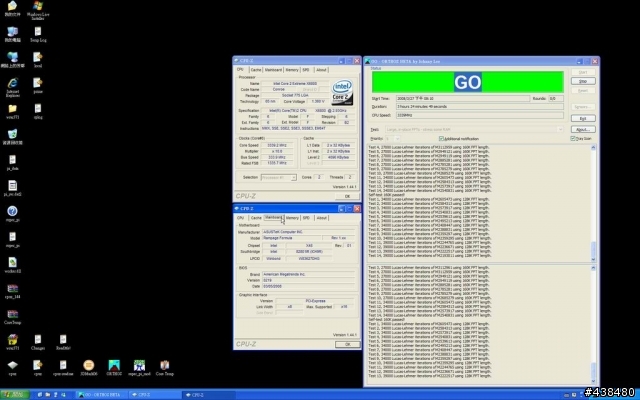Viewport: 640px width, 400px height.
Task: Click the 'Self-test 160K passed!' line in upper log
Action: click(387, 195)
